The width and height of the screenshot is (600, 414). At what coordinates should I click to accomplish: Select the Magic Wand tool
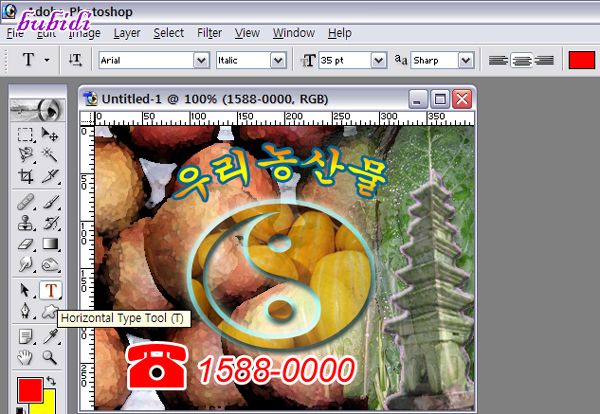[x=50, y=155]
